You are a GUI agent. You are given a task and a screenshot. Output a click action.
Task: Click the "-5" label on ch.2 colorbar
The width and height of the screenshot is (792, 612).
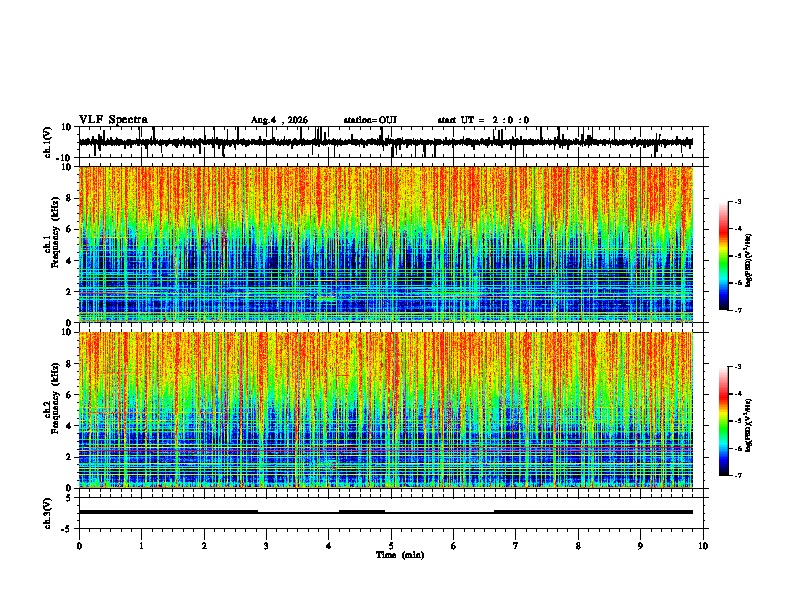[738, 421]
